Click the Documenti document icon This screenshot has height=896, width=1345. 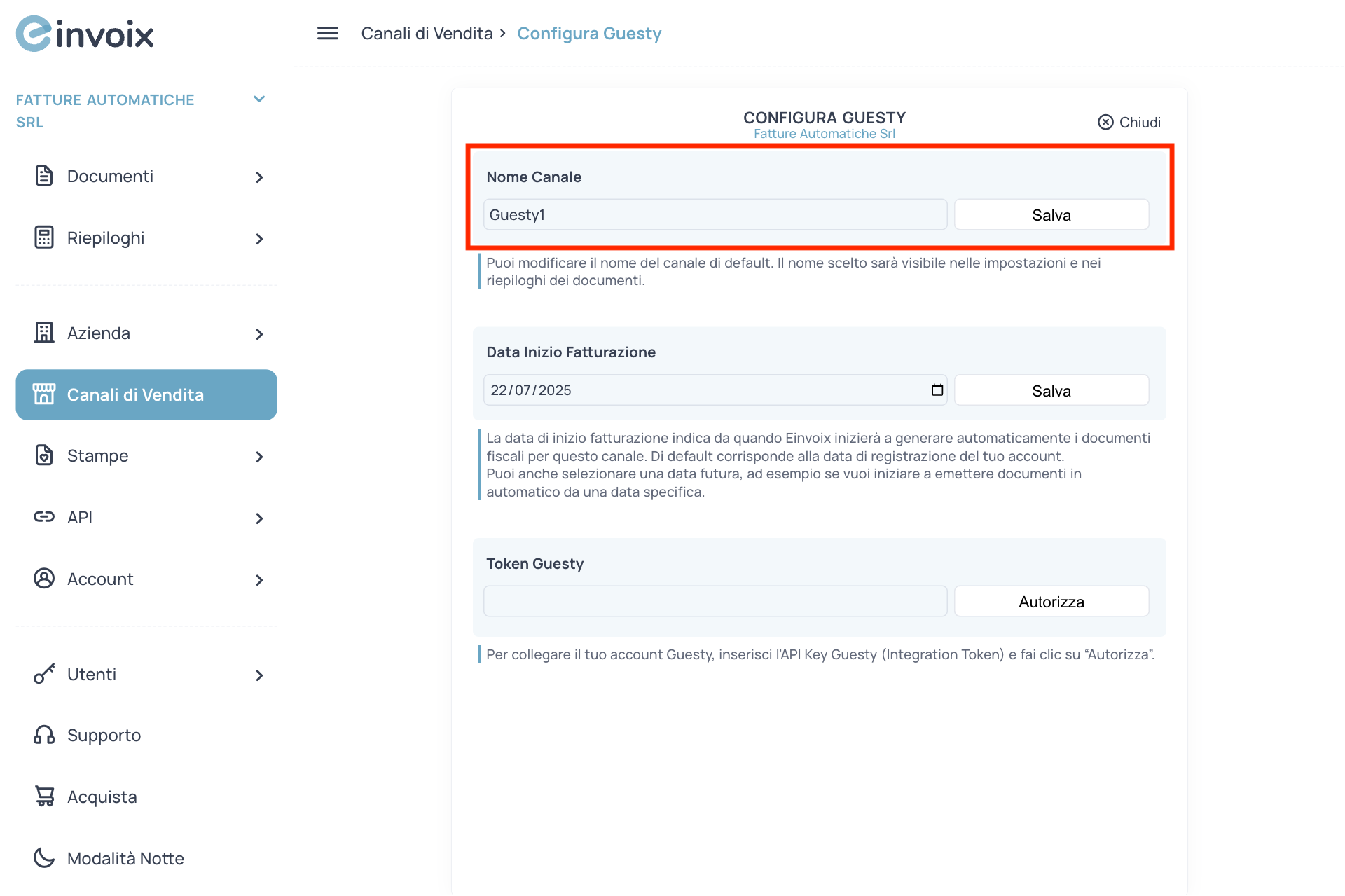click(44, 176)
